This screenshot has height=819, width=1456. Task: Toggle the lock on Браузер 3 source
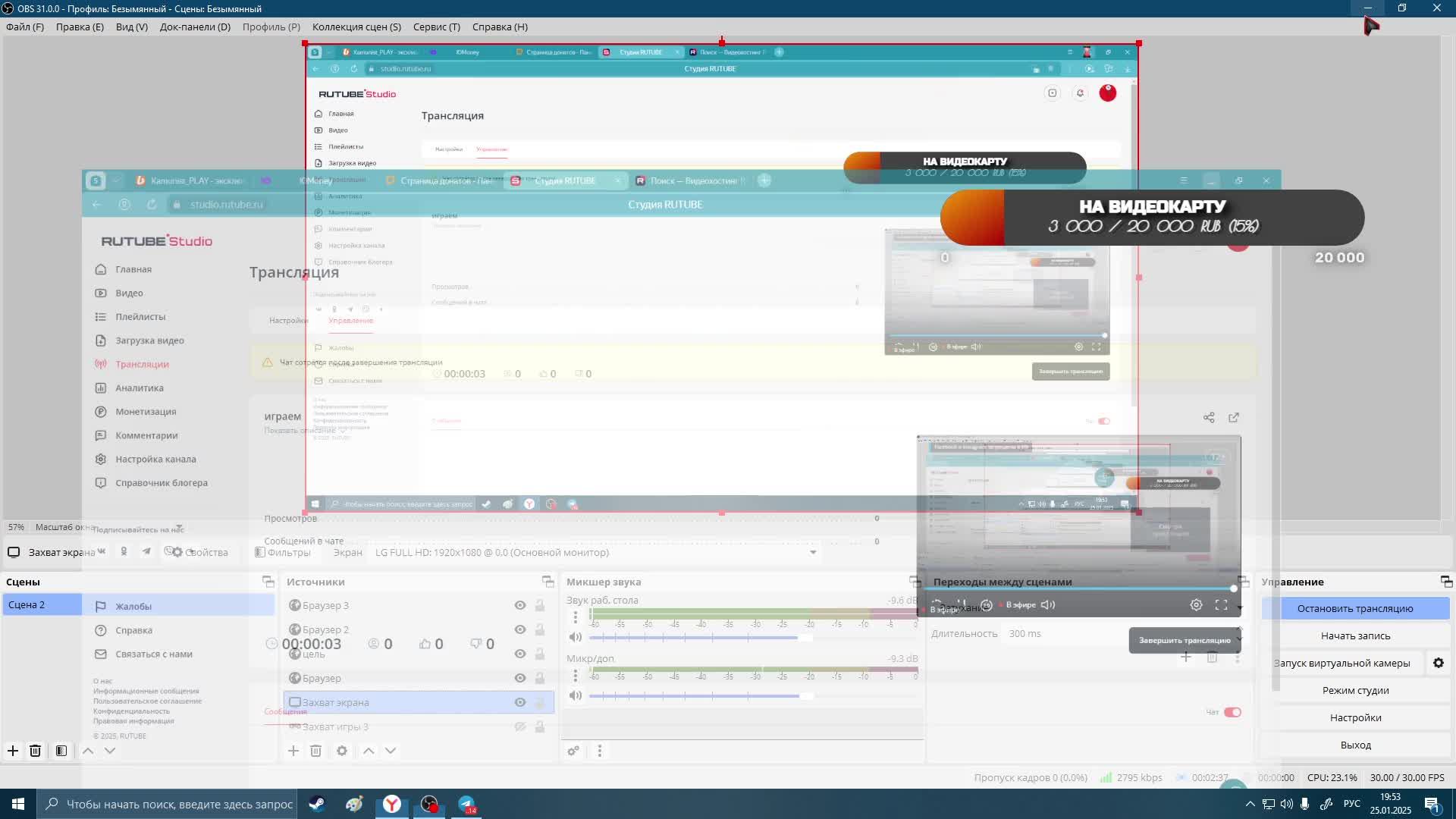click(x=540, y=605)
